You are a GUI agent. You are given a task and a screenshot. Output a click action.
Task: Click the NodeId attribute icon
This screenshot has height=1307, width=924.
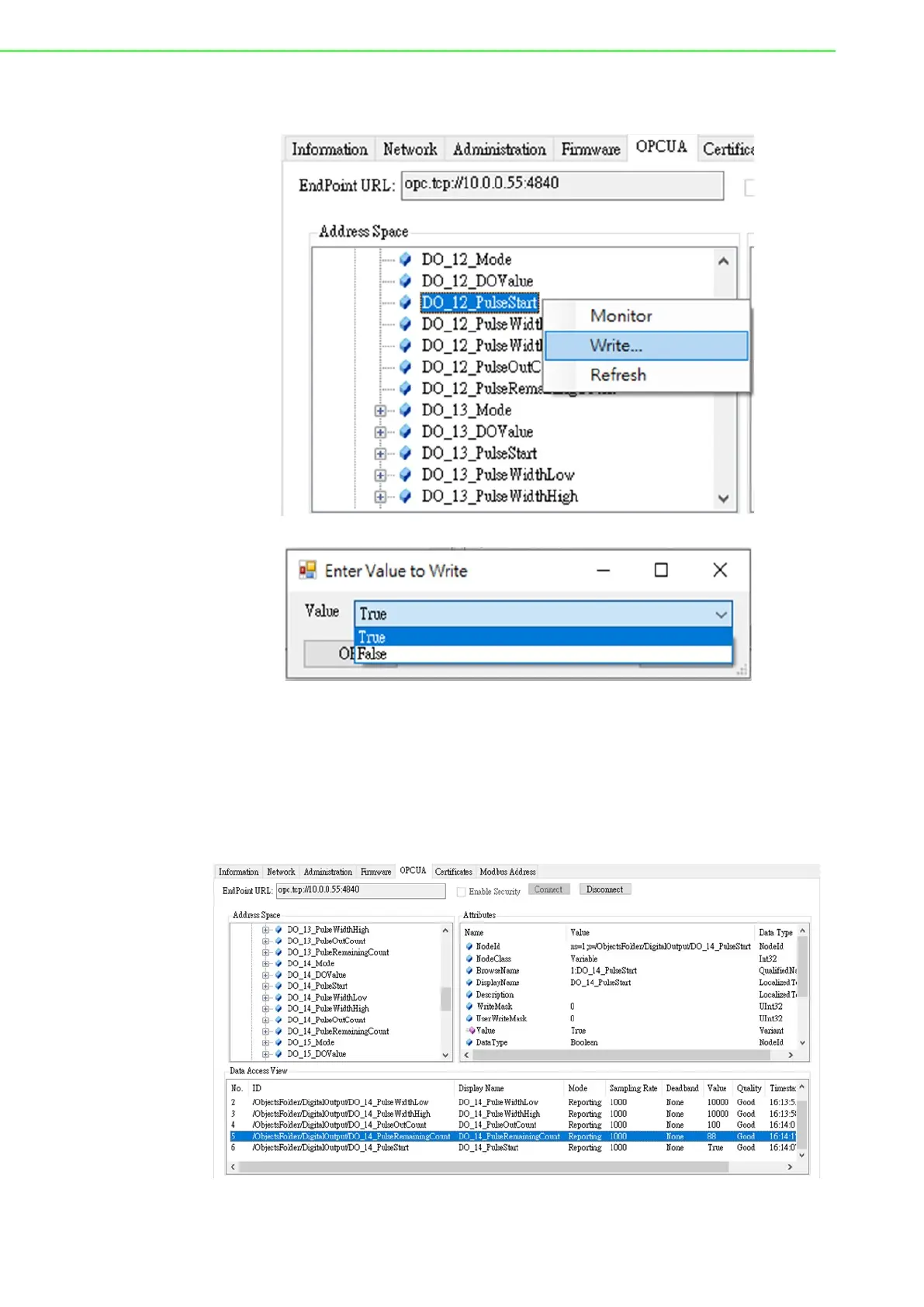click(469, 947)
